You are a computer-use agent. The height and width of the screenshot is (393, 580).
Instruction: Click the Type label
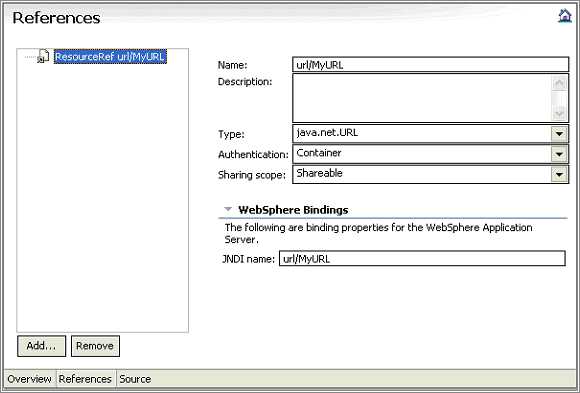tap(231, 134)
